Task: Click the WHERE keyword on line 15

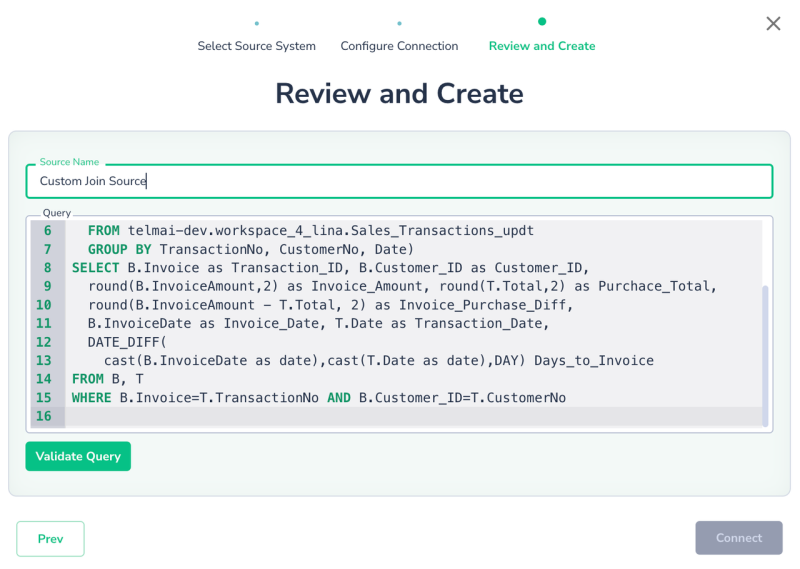Action: (93, 398)
